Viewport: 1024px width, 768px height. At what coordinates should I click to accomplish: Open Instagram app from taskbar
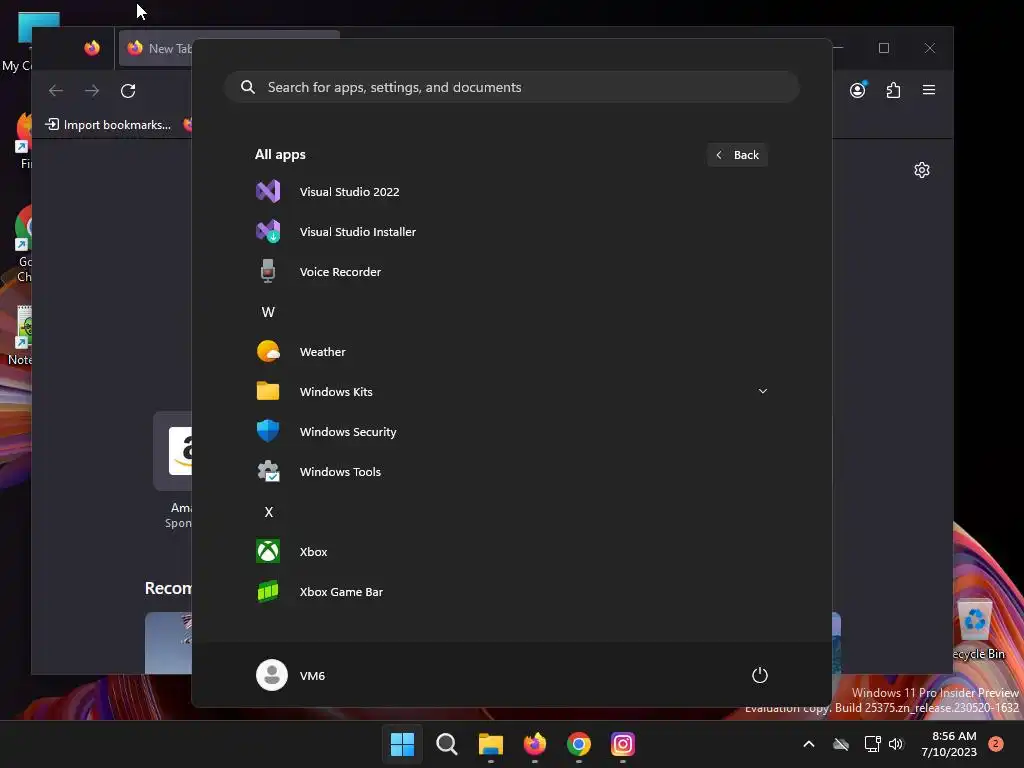point(622,744)
